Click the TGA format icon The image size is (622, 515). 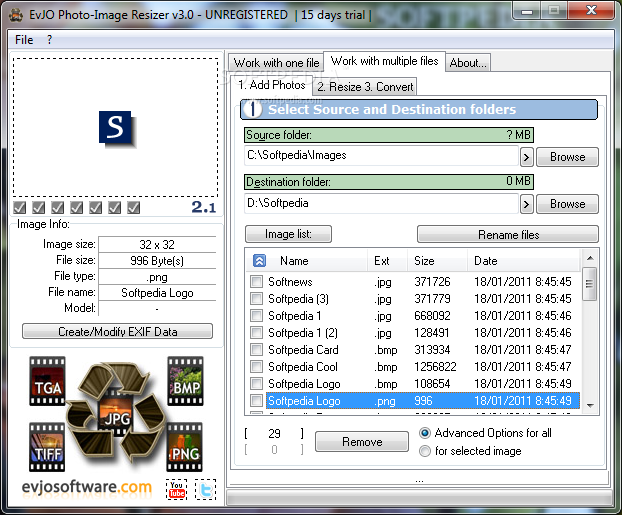(x=48, y=381)
